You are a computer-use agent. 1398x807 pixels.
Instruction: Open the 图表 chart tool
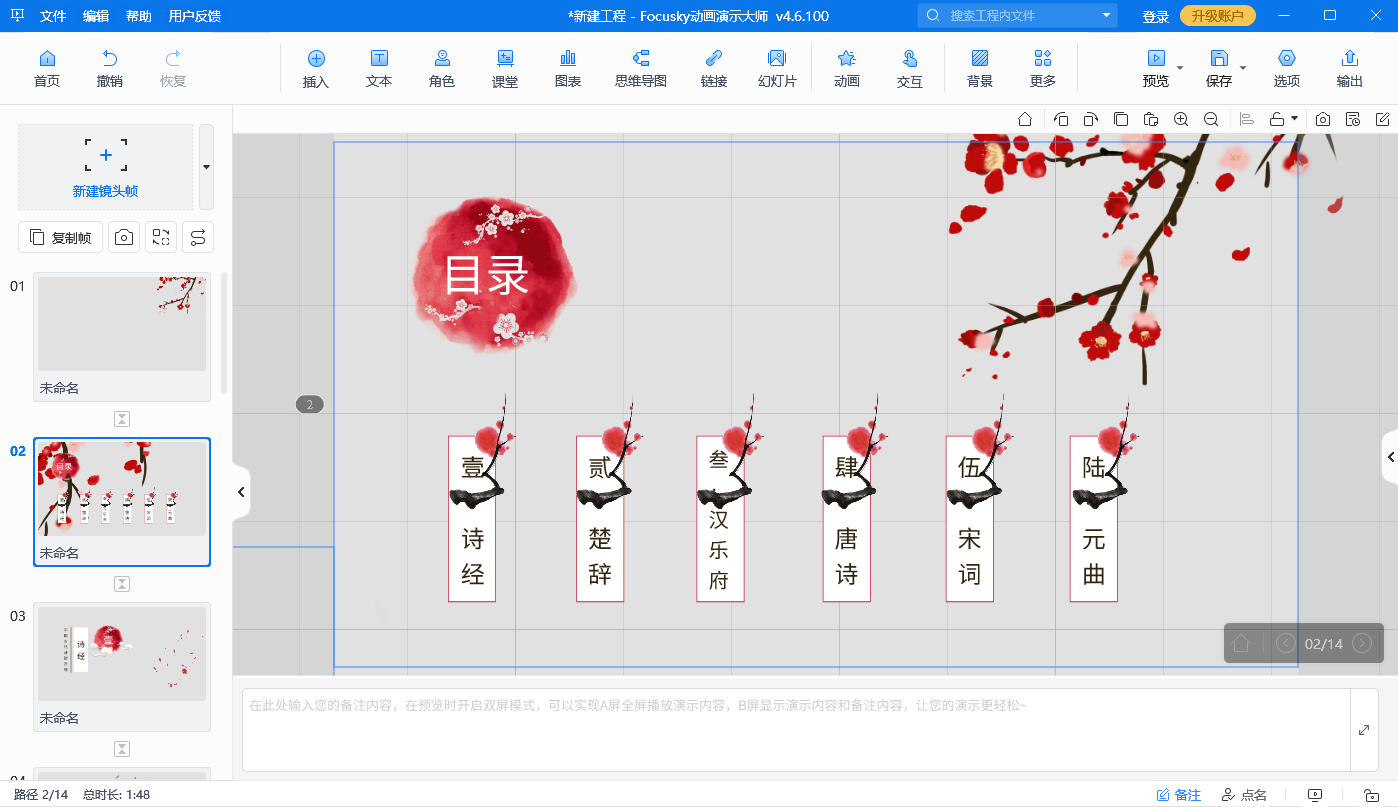[x=568, y=69]
